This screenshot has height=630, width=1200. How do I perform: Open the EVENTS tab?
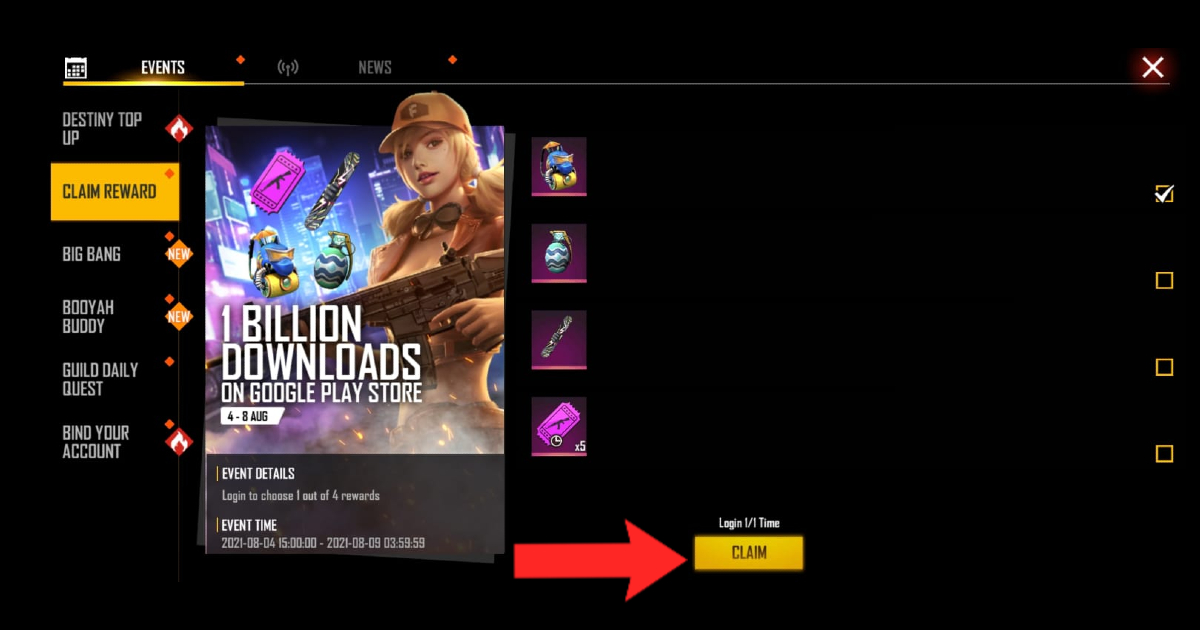[x=163, y=68]
